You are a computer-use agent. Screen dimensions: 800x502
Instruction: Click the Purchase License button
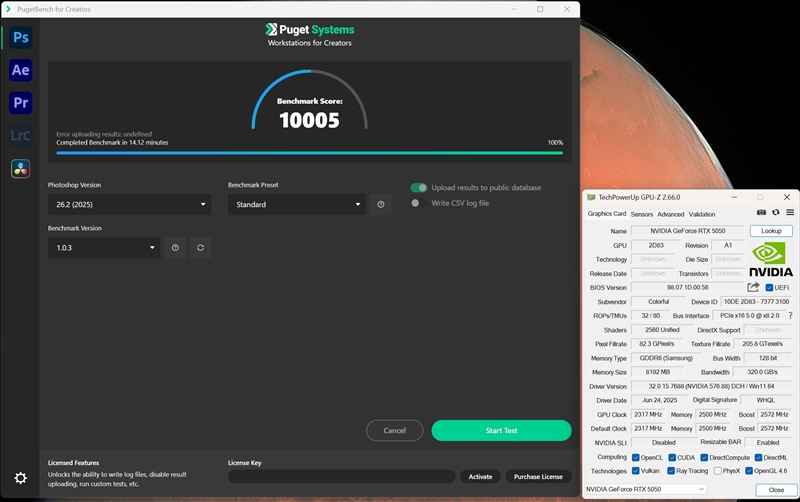(x=538, y=476)
